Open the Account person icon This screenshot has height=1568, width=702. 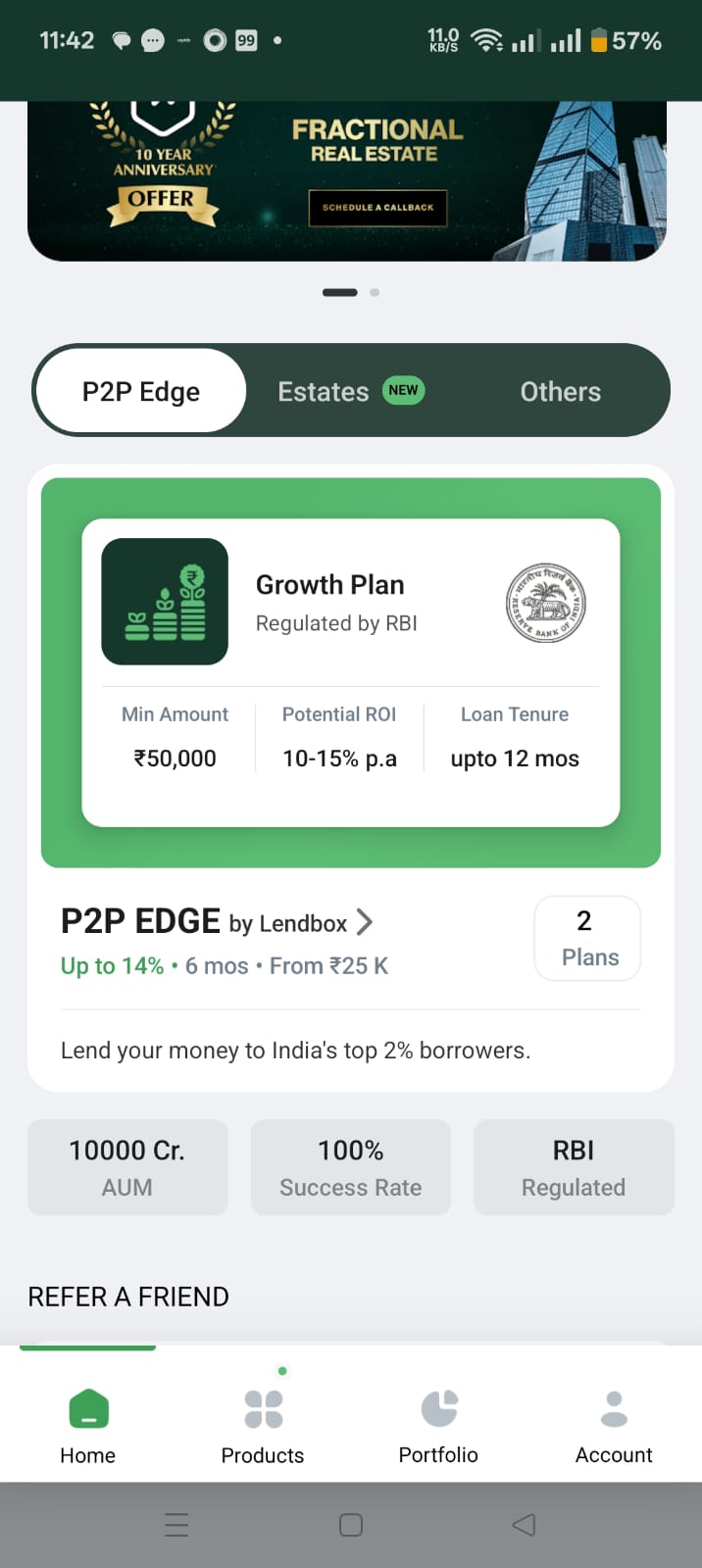(614, 1409)
